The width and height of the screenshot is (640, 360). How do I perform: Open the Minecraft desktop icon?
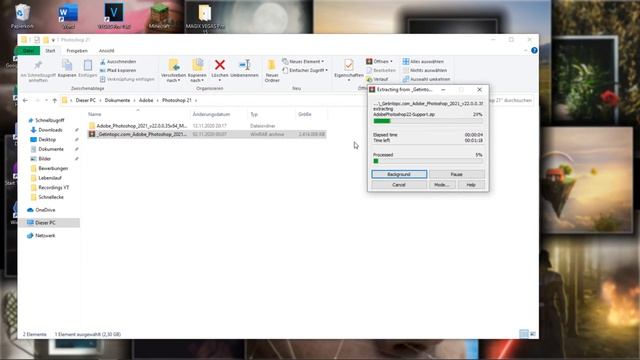[159, 16]
